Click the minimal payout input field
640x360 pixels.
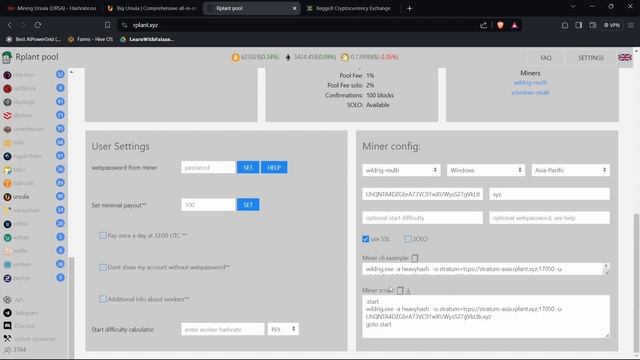click(x=208, y=205)
